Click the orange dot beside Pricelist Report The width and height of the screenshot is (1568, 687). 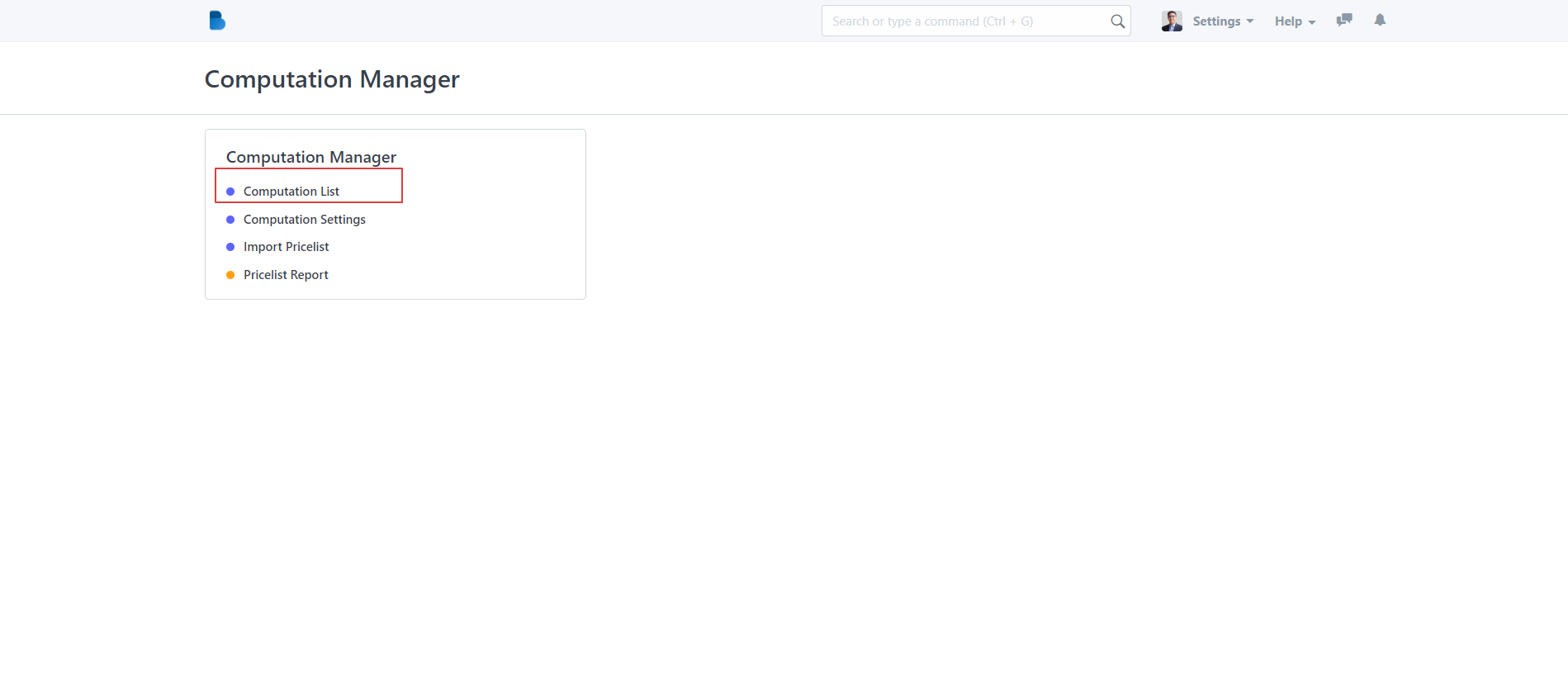click(230, 275)
